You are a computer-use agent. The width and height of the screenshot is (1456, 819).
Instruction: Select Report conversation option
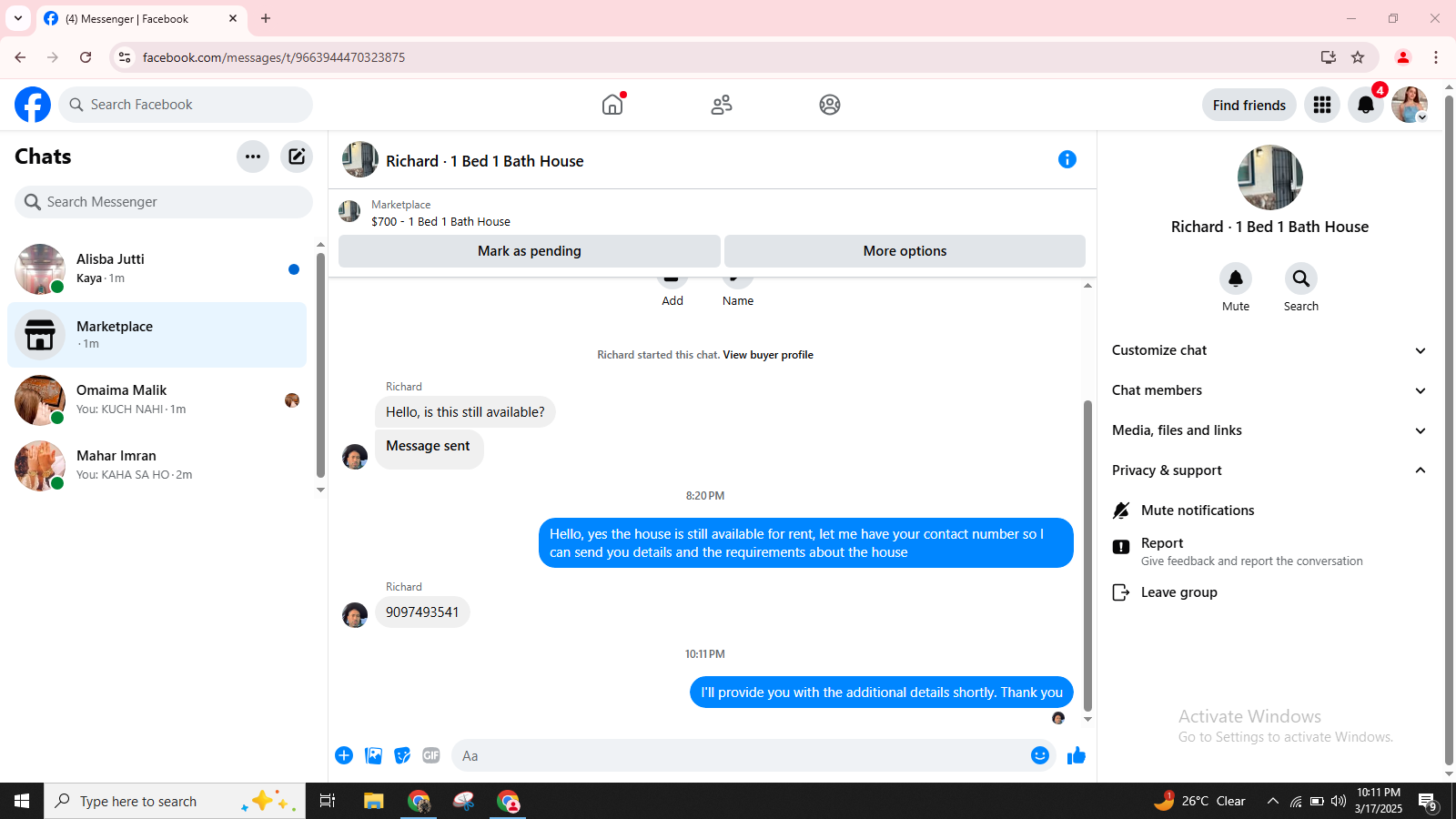tap(1269, 551)
